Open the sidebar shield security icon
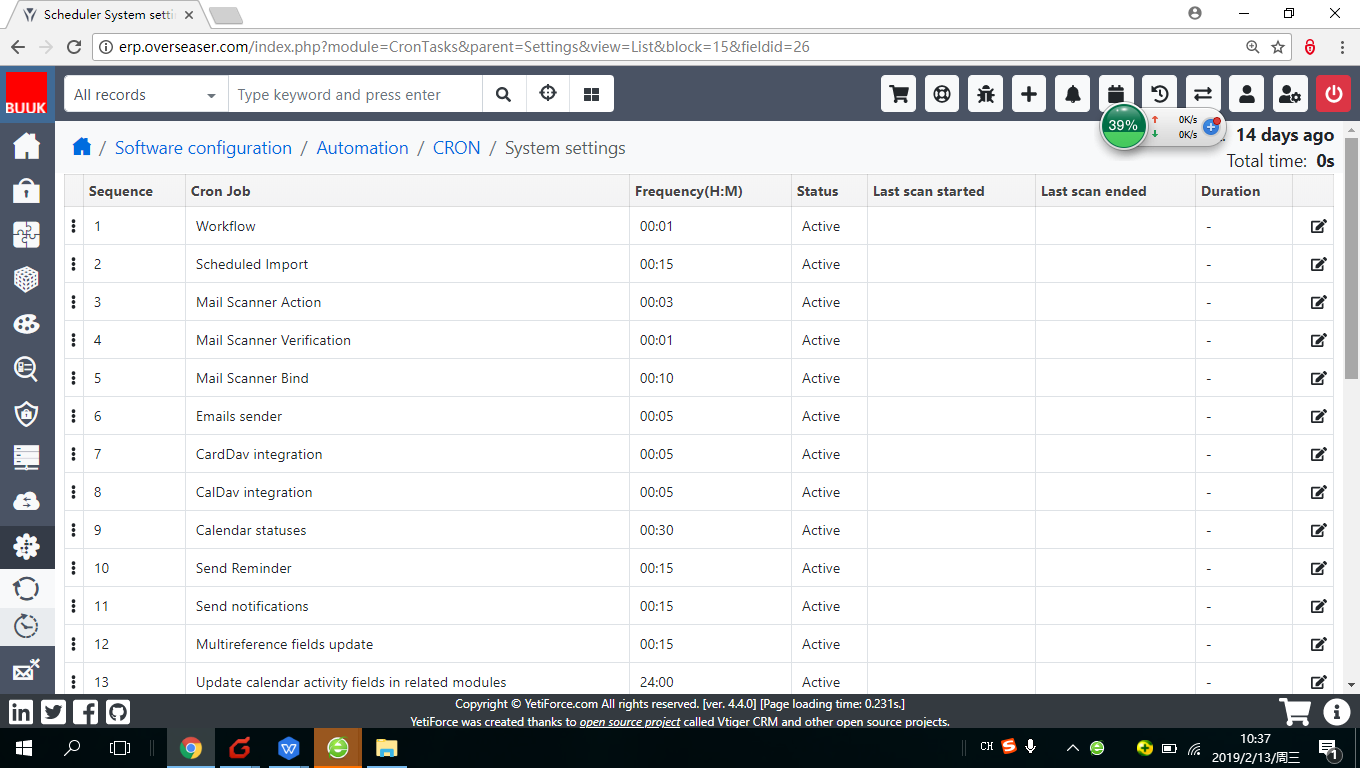The height and width of the screenshot is (768, 1360). tap(27, 413)
